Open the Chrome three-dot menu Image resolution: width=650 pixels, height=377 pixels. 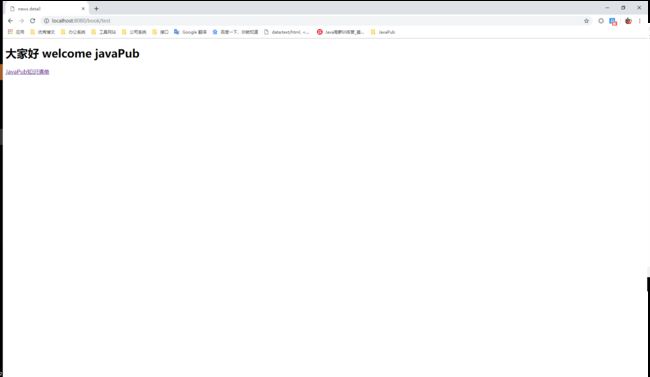pyautogui.click(x=640, y=21)
